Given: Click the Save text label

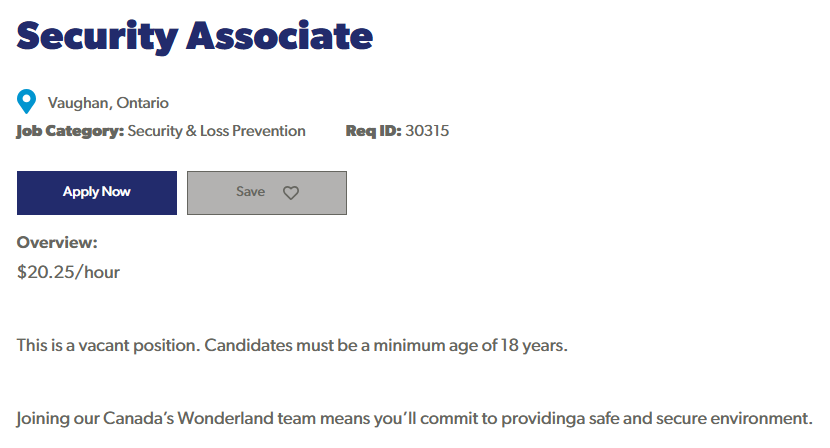Looking at the screenshot, I should tap(250, 192).
